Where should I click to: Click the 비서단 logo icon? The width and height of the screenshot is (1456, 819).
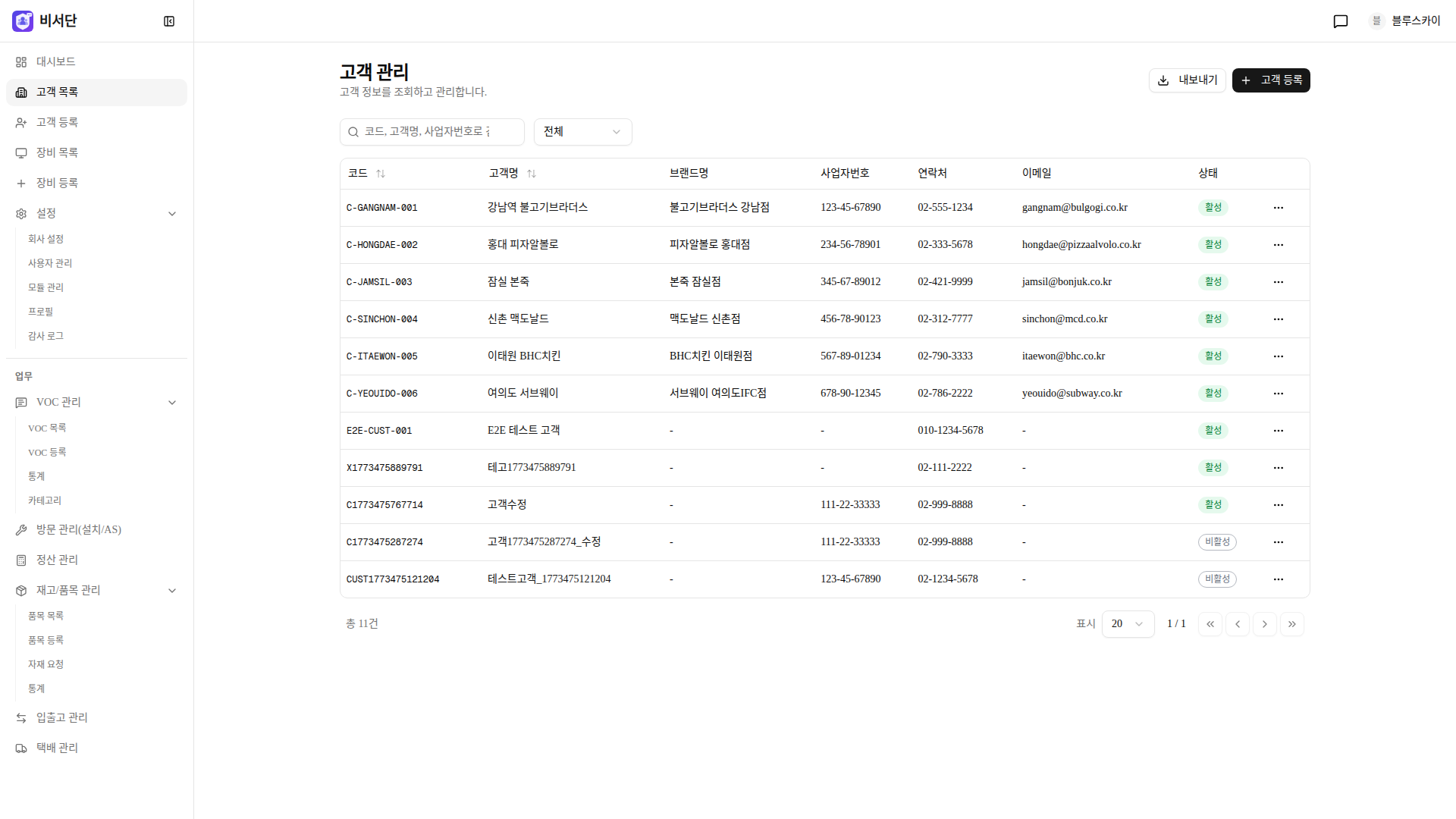pos(23,21)
